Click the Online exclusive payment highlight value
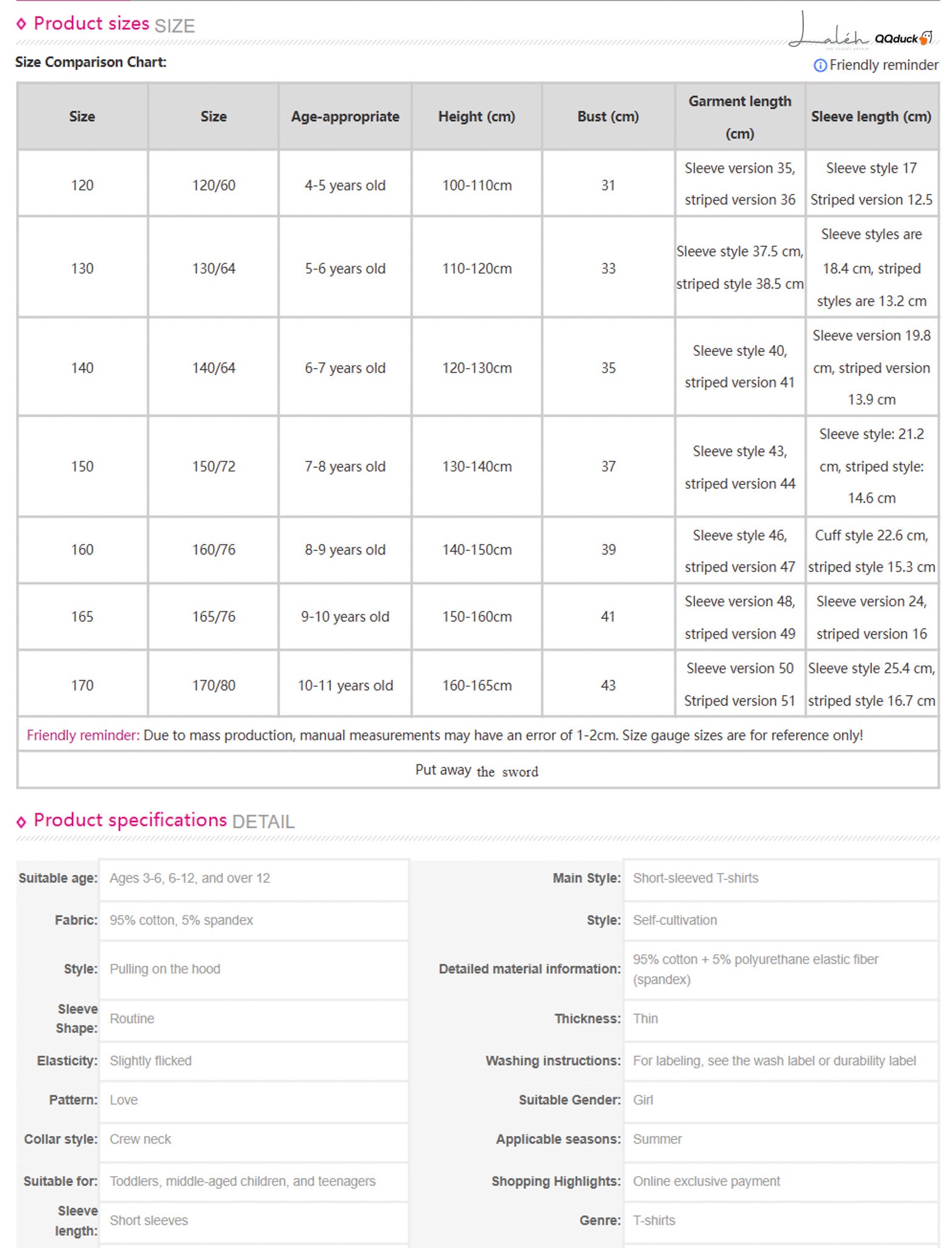Viewport: 952px width, 1248px height. 706,1182
